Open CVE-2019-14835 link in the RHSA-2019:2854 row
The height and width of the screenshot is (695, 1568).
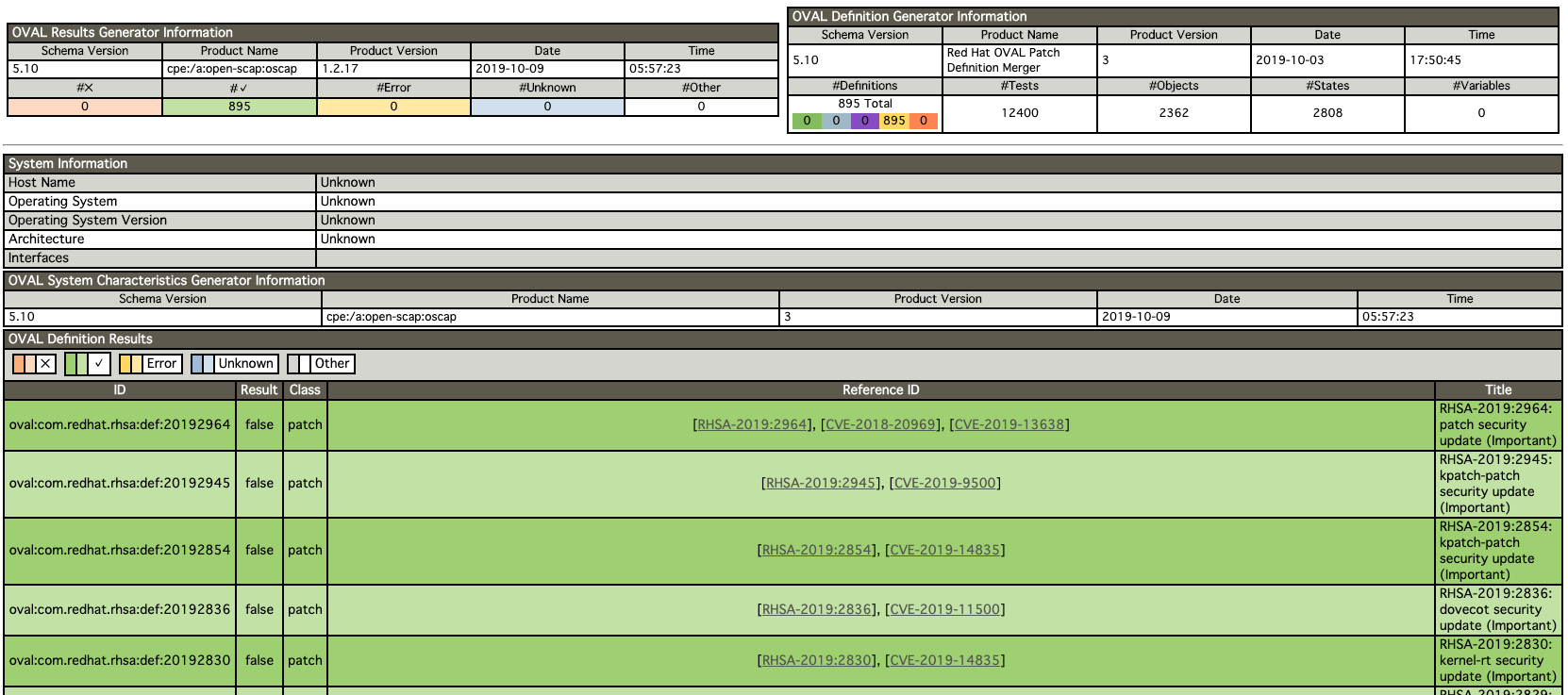[945, 550]
